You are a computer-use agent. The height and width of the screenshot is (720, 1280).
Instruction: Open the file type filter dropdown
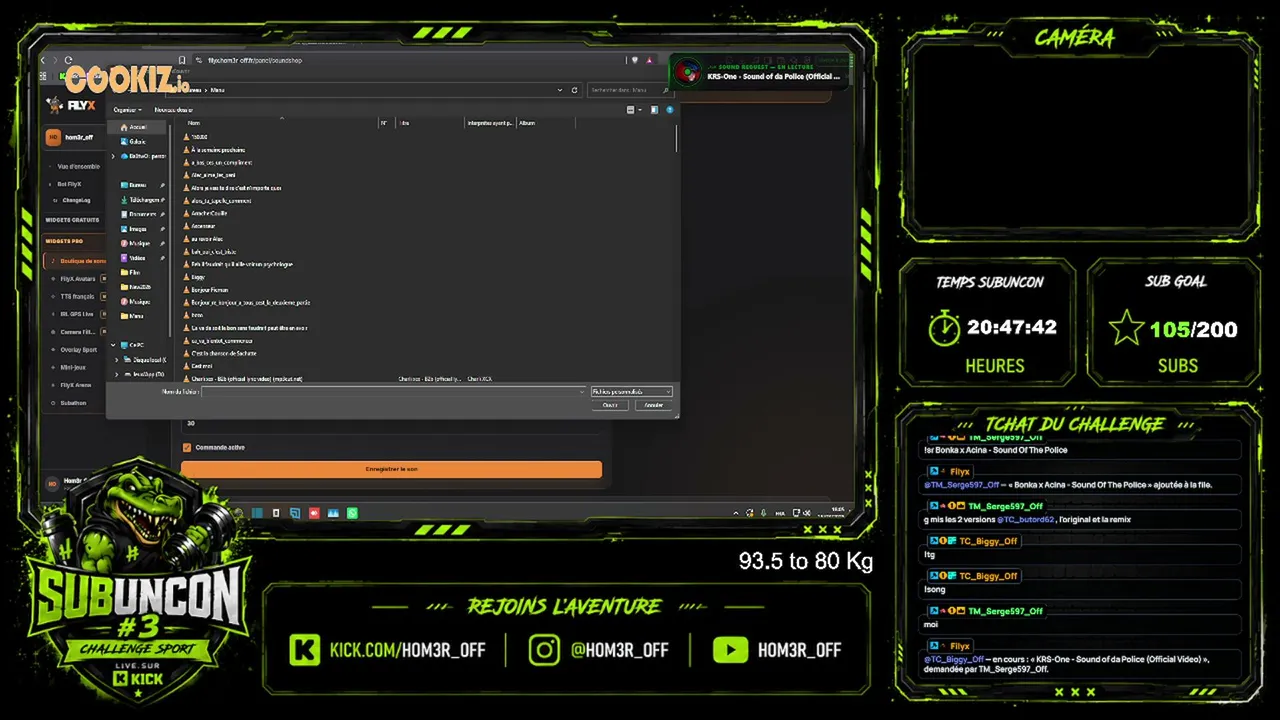[x=631, y=392]
